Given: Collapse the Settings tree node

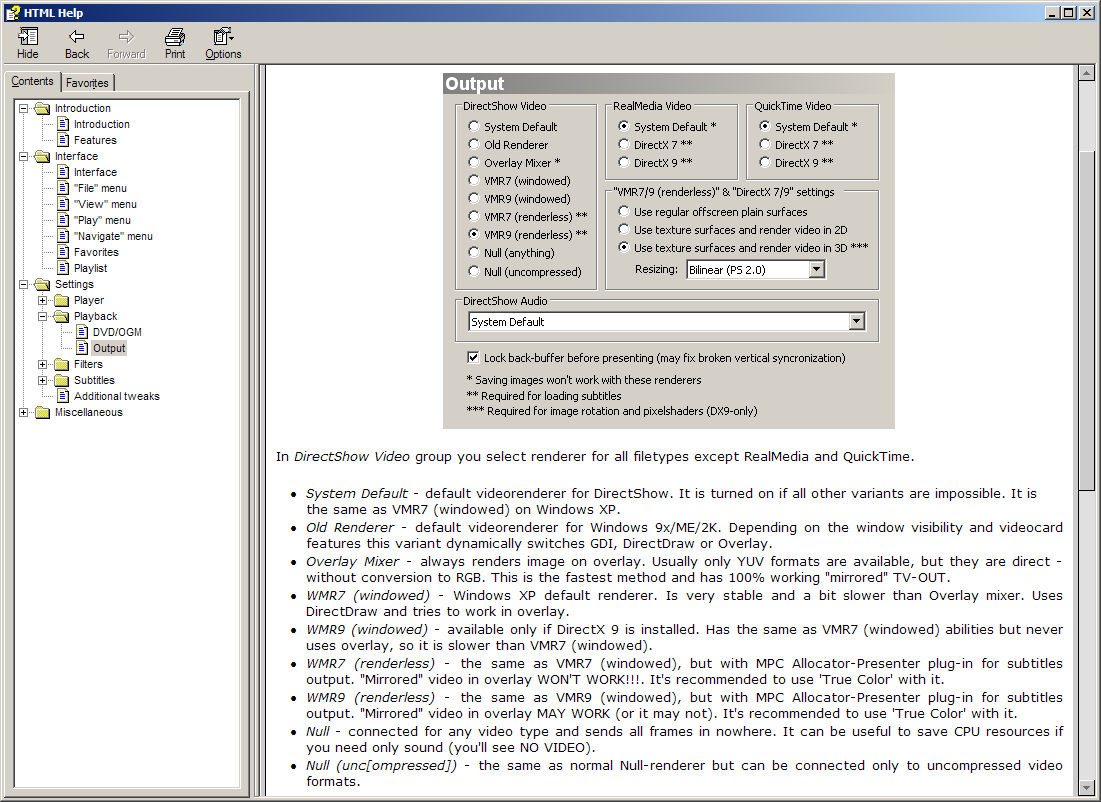Looking at the screenshot, I should click(x=24, y=284).
